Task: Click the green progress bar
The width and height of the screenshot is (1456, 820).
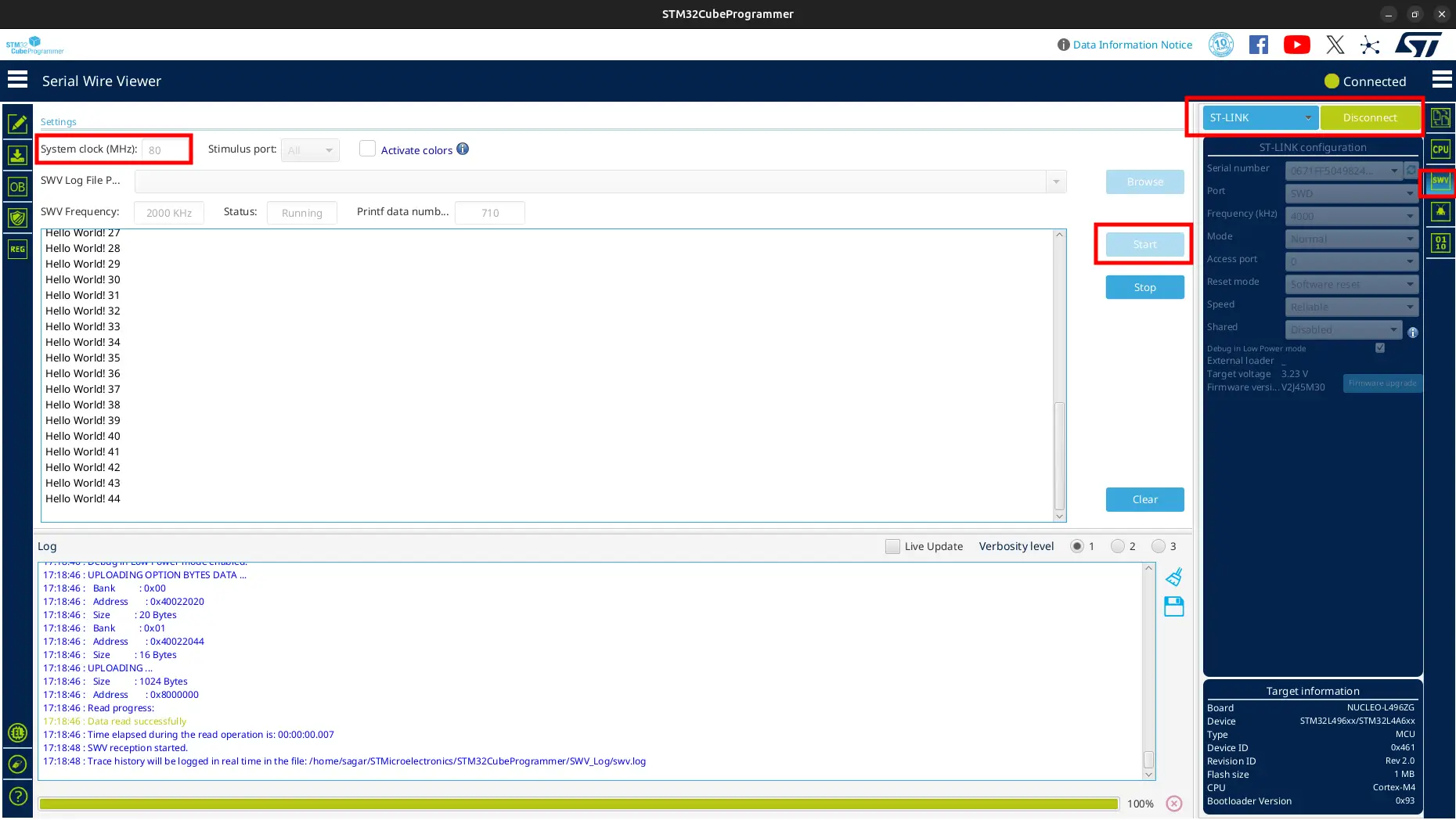Action: (578, 804)
